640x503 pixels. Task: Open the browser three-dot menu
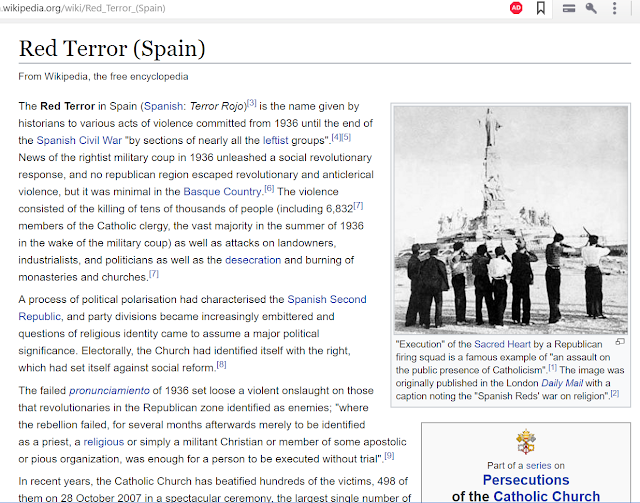coord(614,8)
